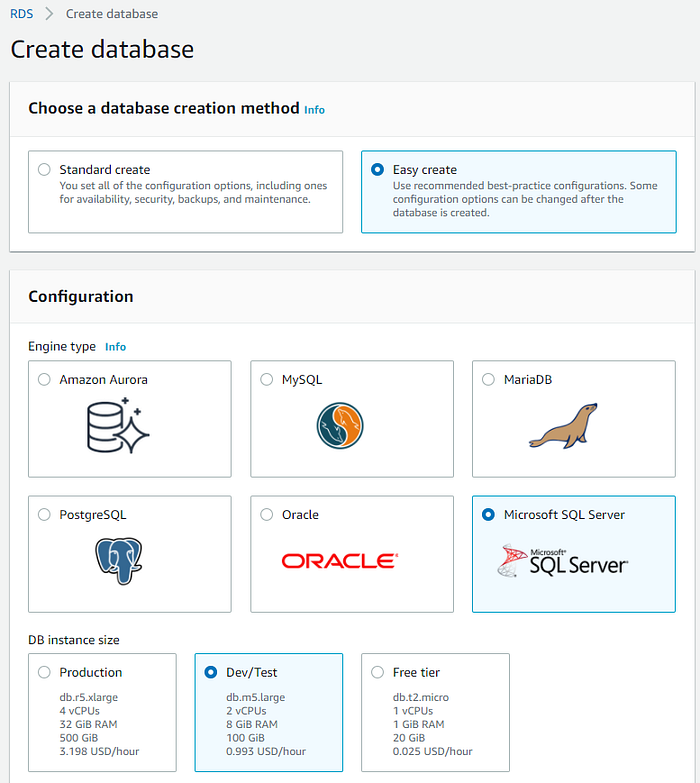Click the MySQL dolphin logo
Image resolution: width=700 pixels, height=783 pixels.
(340, 425)
